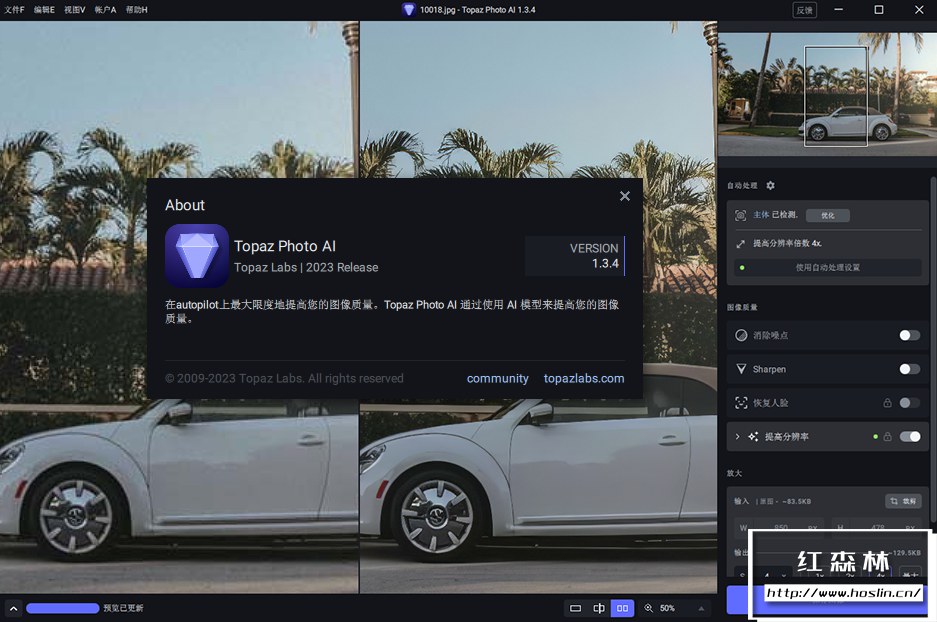937x622 pixels.
Task: Click the 图像质量 section heading
Action: pyautogui.click(x=742, y=307)
